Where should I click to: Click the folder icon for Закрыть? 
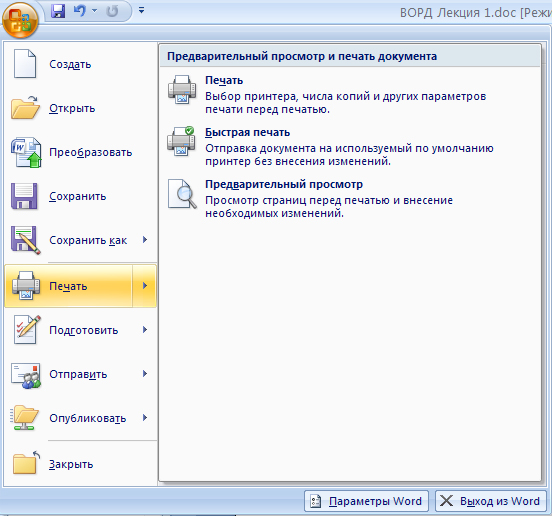pos(26,462)
